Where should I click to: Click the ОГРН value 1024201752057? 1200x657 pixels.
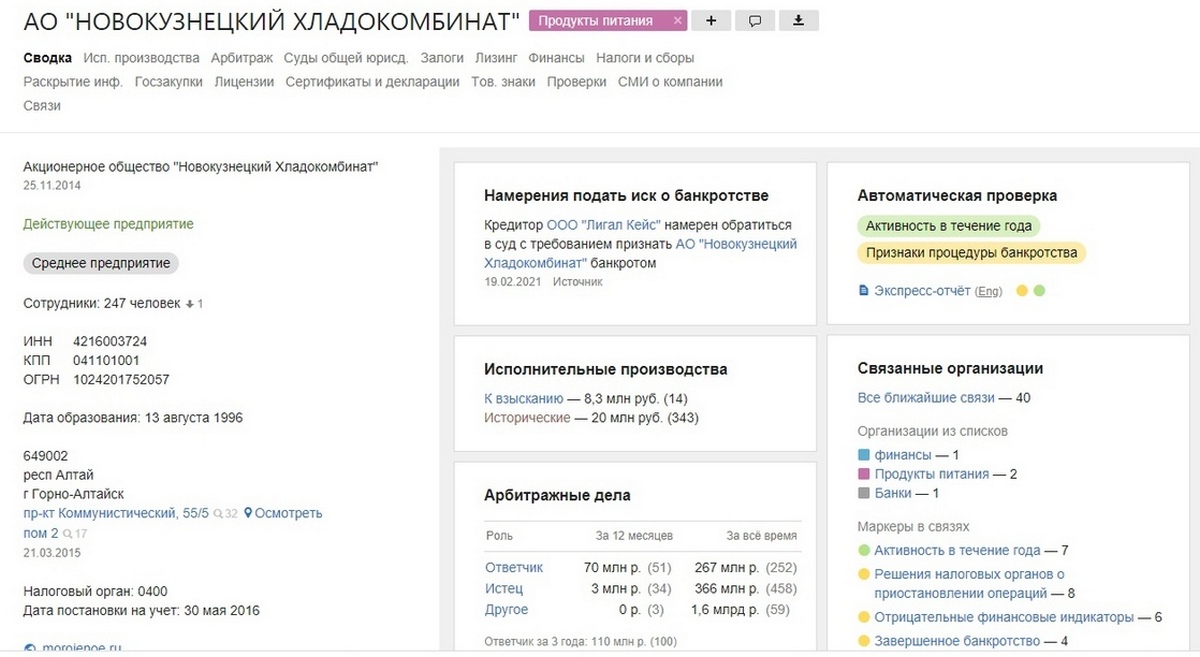[x=121, y=379]
